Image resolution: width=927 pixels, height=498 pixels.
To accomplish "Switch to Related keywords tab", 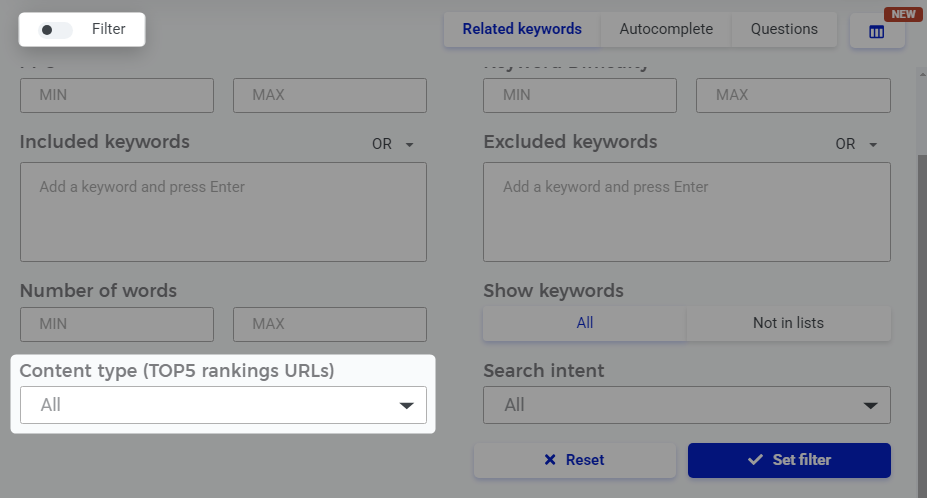I will (x=522, y=29).
